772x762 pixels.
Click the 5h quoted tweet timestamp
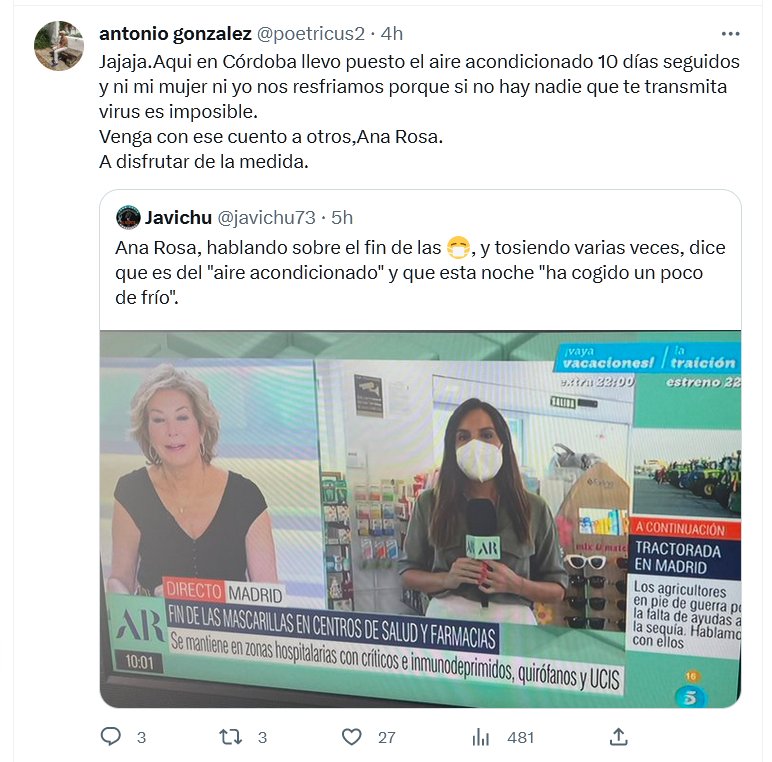click(342, 217)
